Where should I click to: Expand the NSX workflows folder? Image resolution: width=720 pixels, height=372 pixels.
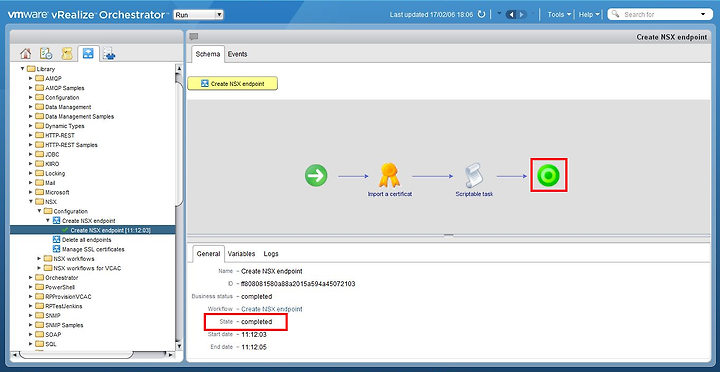pos(39,259)
